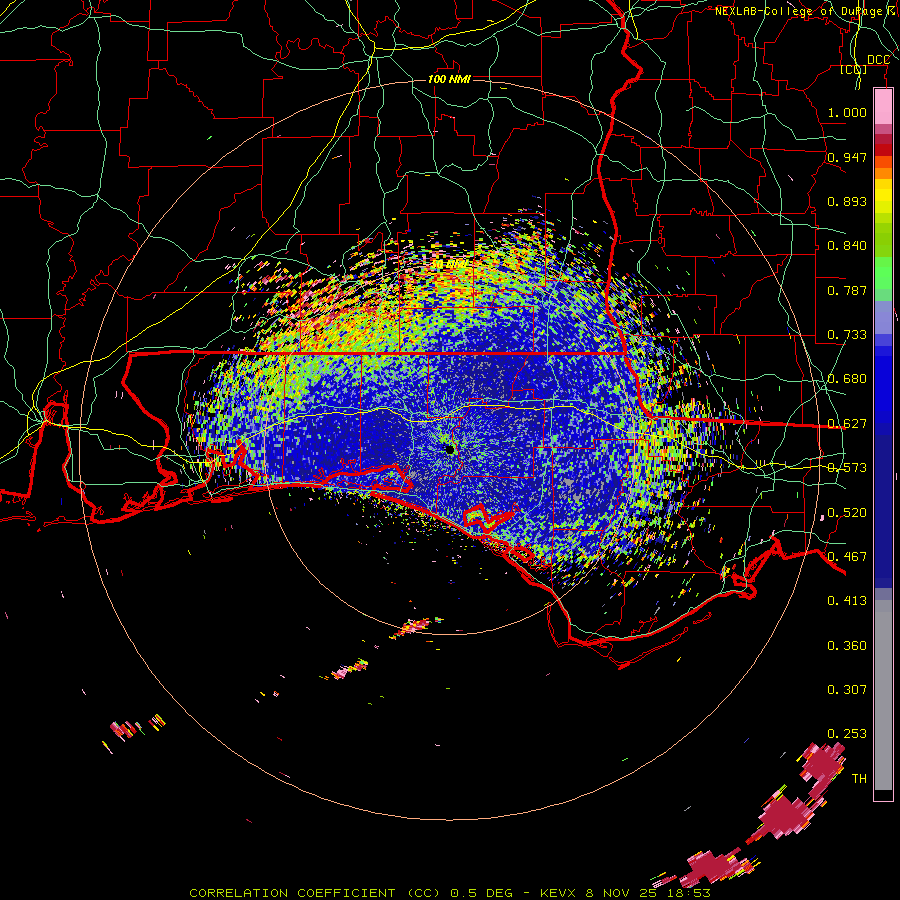Select the 0.680 legend value

[847, 379]
